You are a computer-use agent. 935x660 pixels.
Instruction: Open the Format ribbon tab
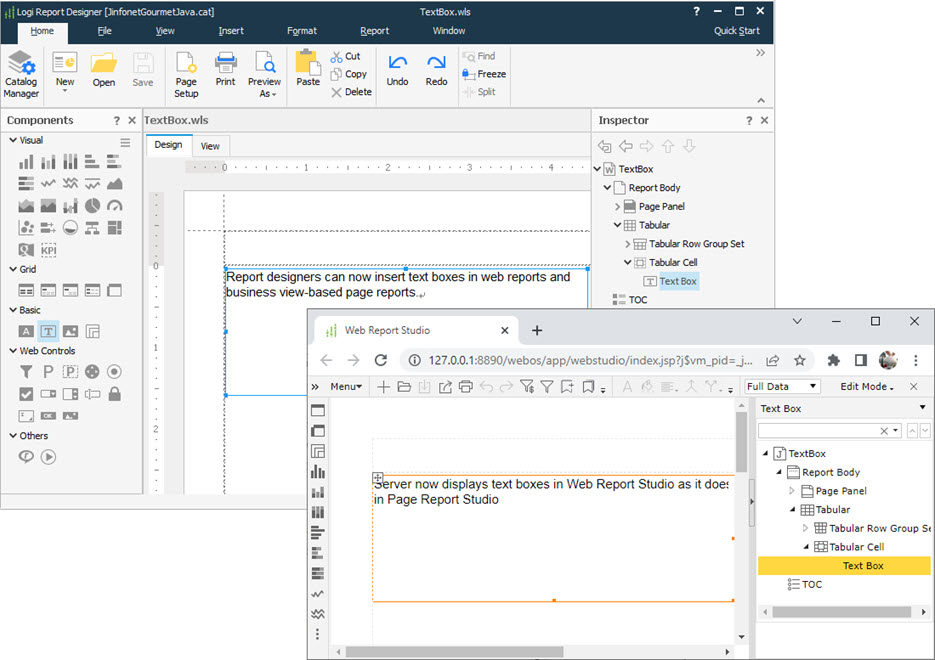[x=302, y=31]
